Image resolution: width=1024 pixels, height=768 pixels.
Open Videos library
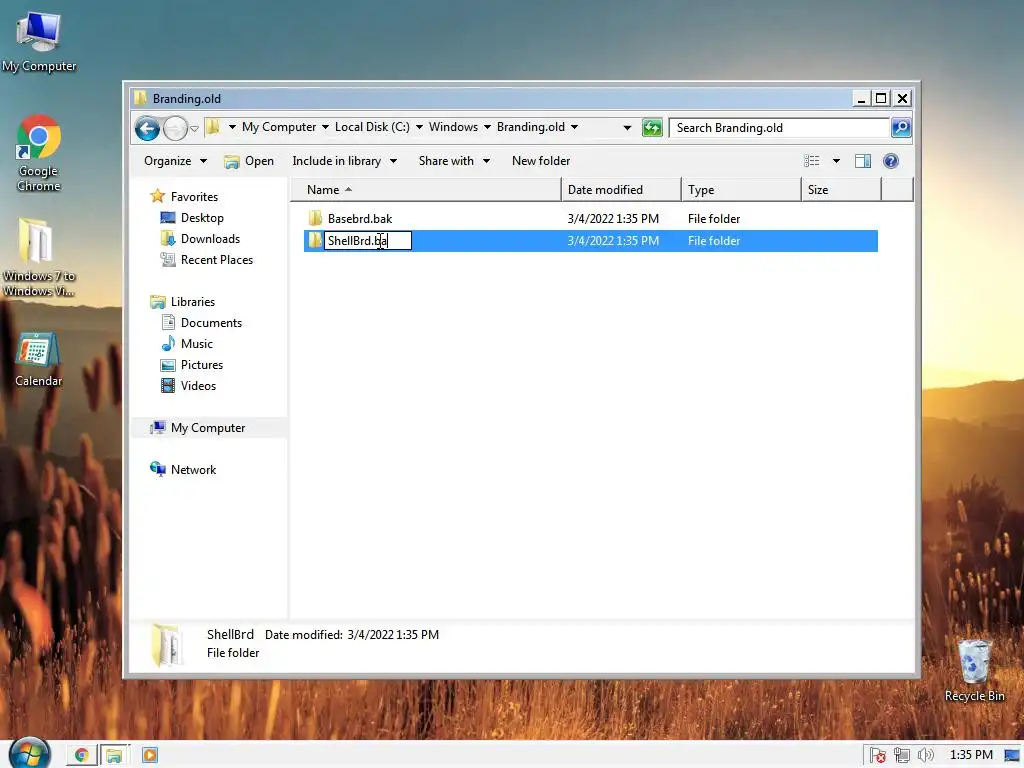coord(198,386)
